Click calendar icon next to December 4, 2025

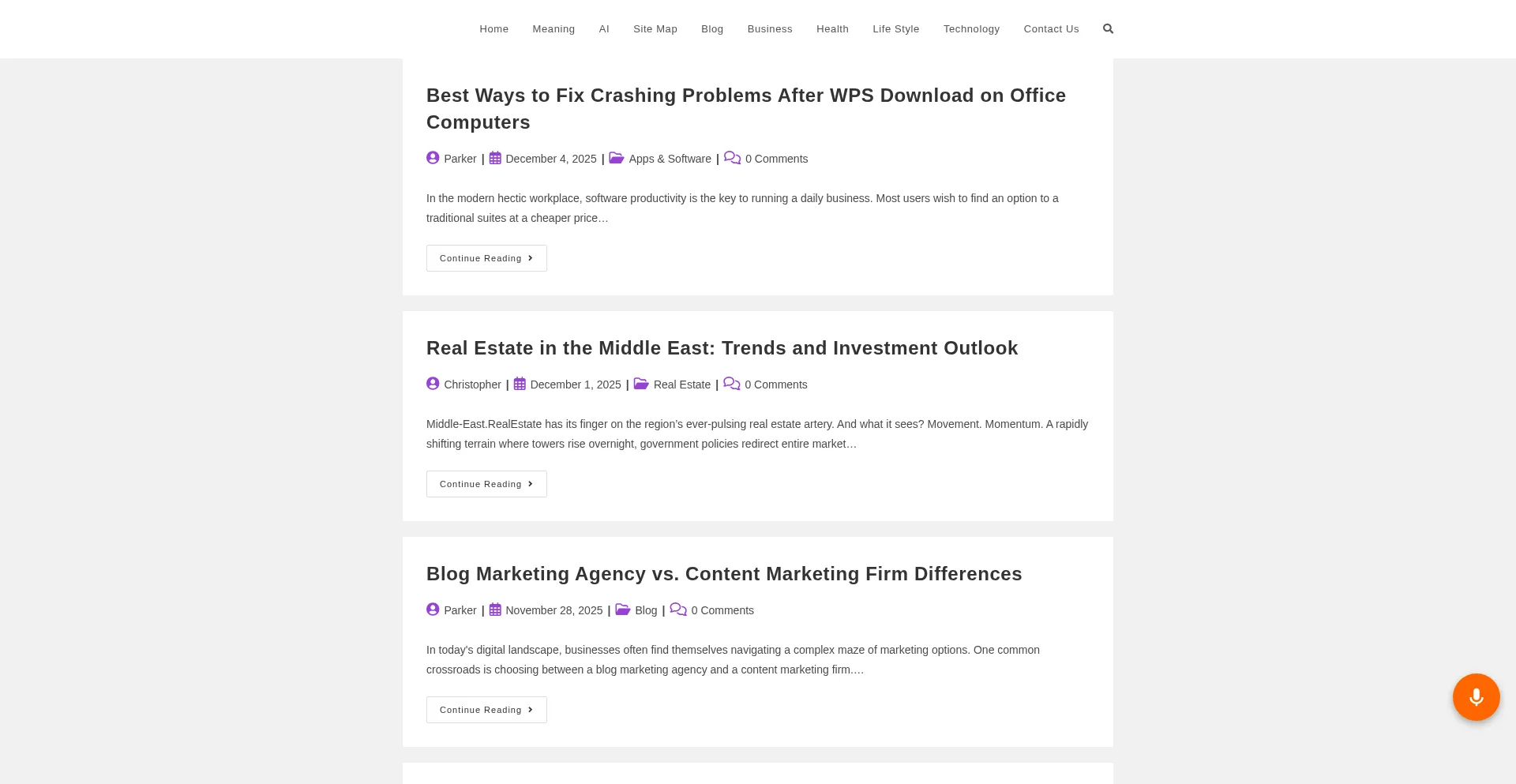click(495, 158)
